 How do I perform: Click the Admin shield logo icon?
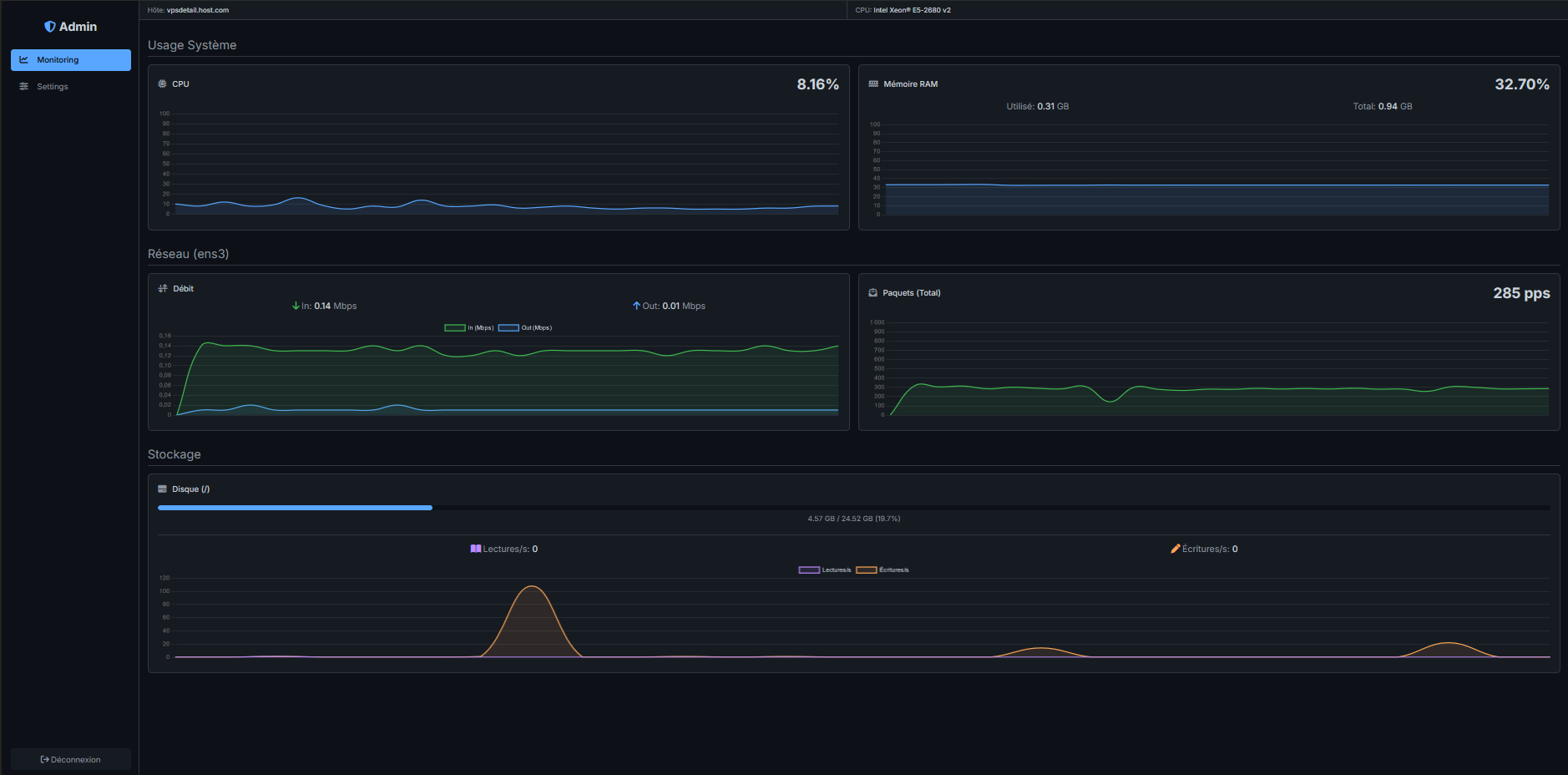coord(50,27)
